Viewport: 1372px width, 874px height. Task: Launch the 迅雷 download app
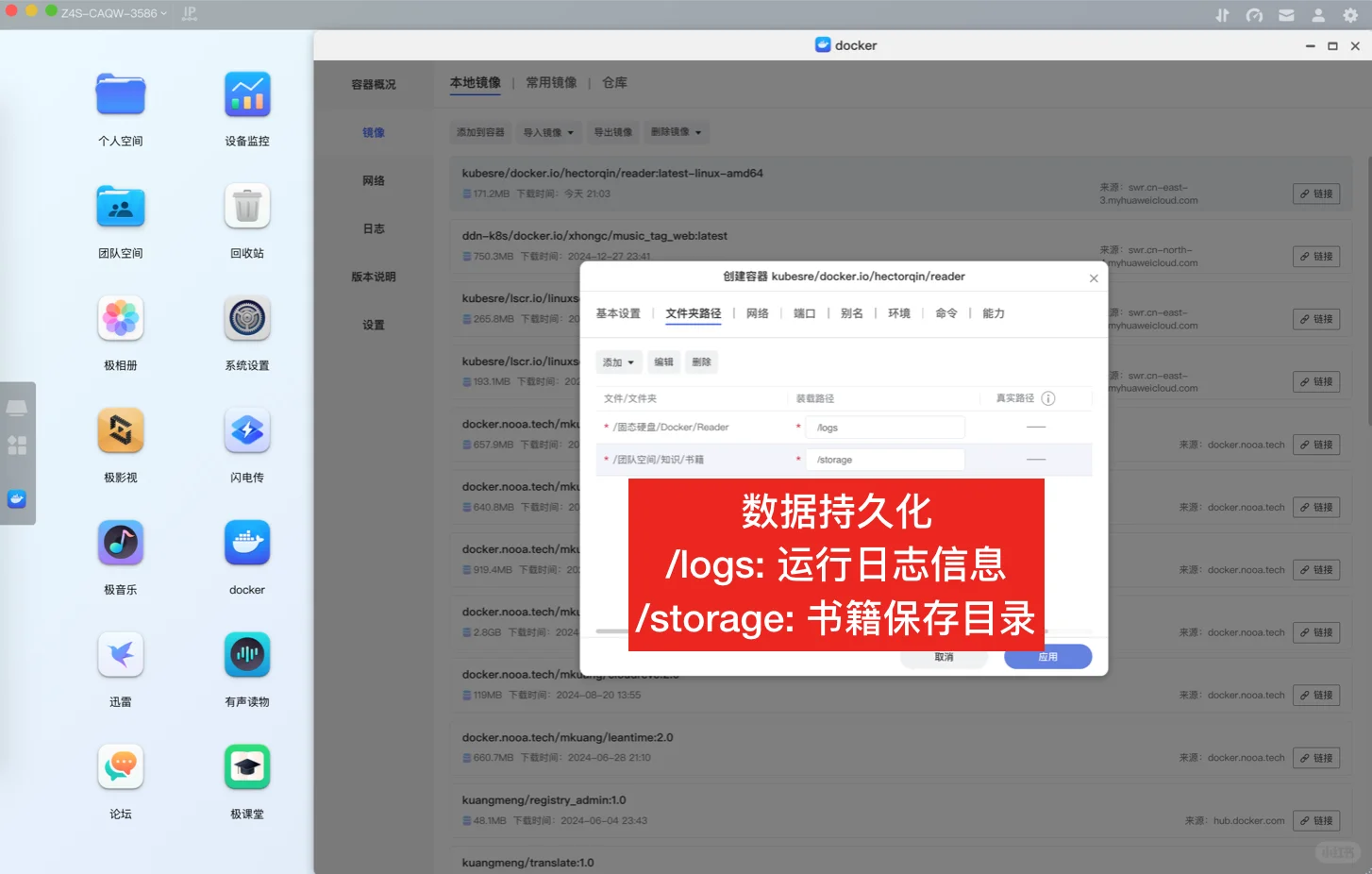coord(121,655)
